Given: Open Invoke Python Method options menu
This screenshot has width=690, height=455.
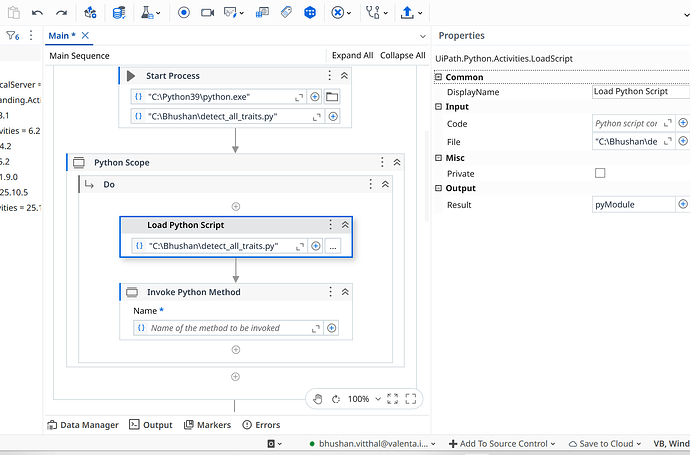Looking at the screenshot, I should 330,292.
